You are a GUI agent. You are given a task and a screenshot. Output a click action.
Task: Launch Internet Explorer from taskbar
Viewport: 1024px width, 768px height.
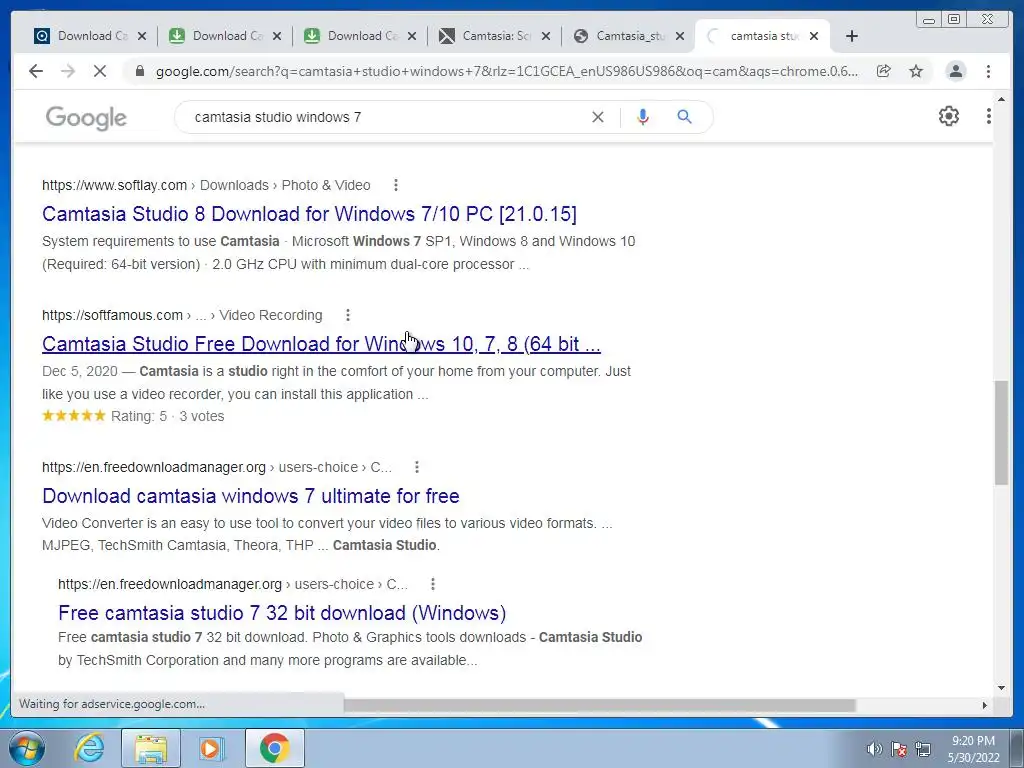(x=89, y=748)
